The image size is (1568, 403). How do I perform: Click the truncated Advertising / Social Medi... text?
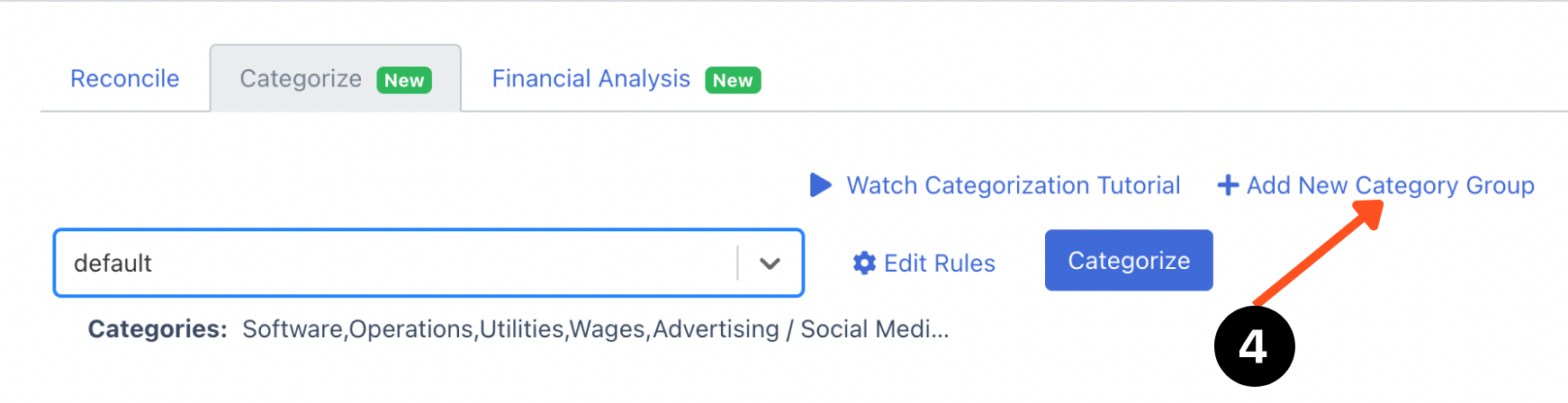[801, 329]
